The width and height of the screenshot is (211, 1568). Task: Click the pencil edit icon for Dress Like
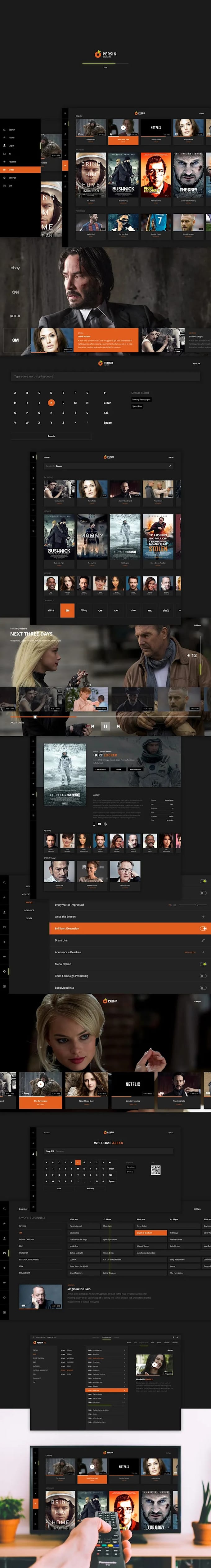[x=203, y=940]
